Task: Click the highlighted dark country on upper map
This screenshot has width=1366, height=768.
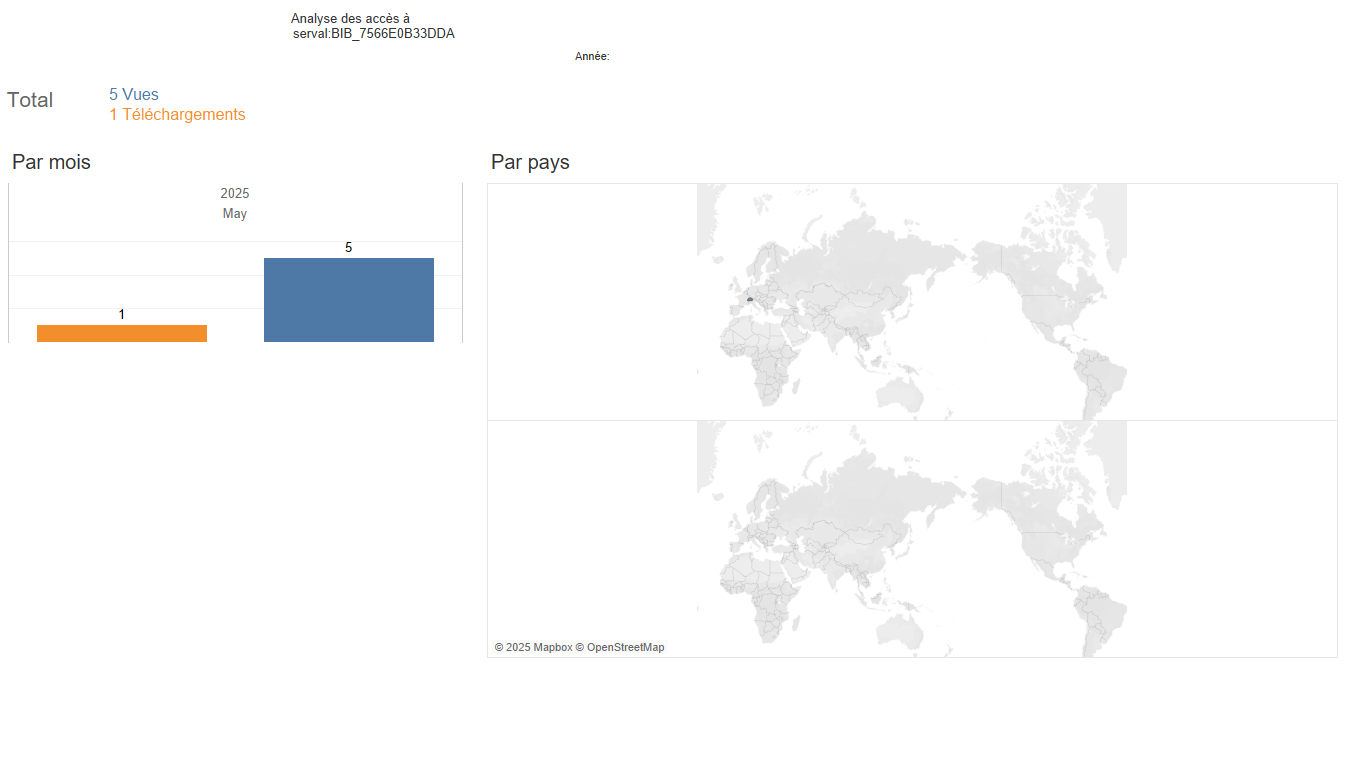Action: tap(749, 299)
